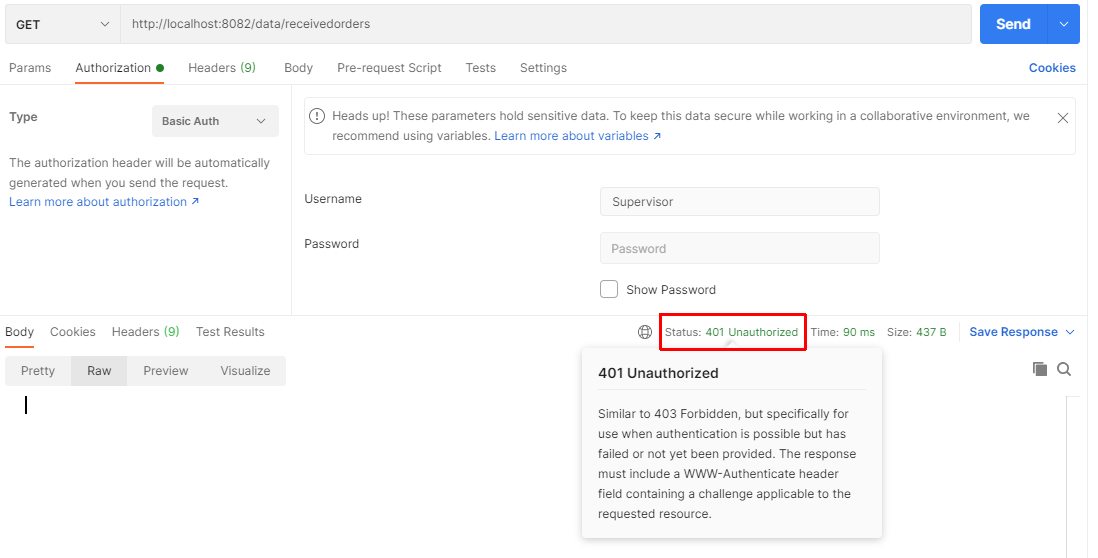Click the copy response icon
1098x558 pixels.
click(1040, 369)
